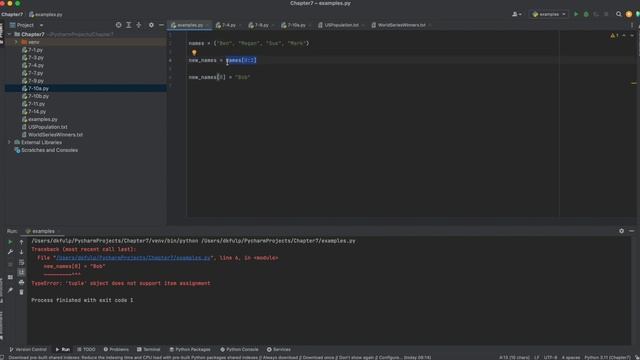Viewport: 640px width, 360px height.
Task: Click the yellow intention lightbulb in editor
Action: pos(194,52)
